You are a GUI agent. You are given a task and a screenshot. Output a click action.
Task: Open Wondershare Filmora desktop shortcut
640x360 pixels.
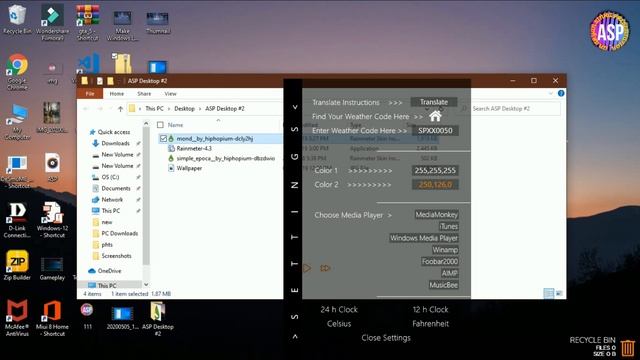point(52,22)
